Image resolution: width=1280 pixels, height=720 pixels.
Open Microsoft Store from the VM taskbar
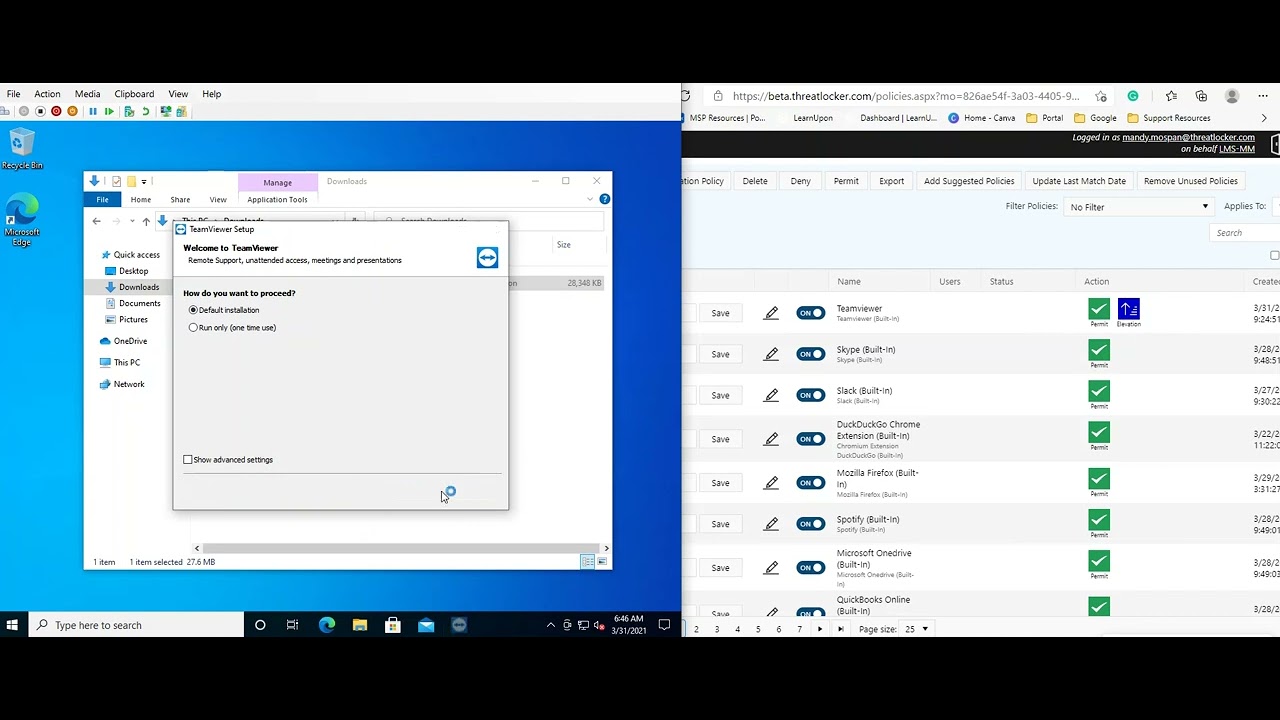[393, 625]
